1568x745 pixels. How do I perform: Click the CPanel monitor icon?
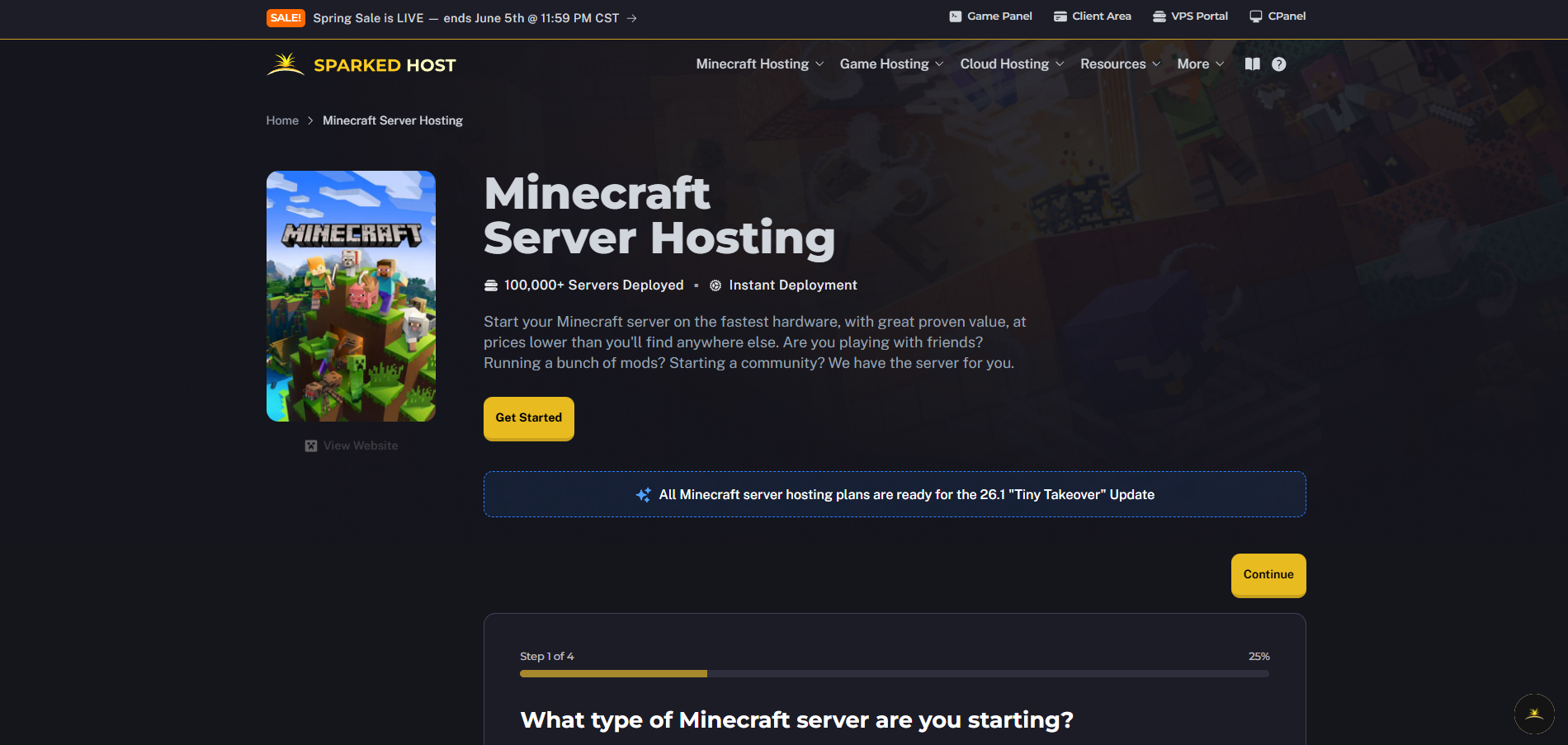click(x=1256, y=17)
